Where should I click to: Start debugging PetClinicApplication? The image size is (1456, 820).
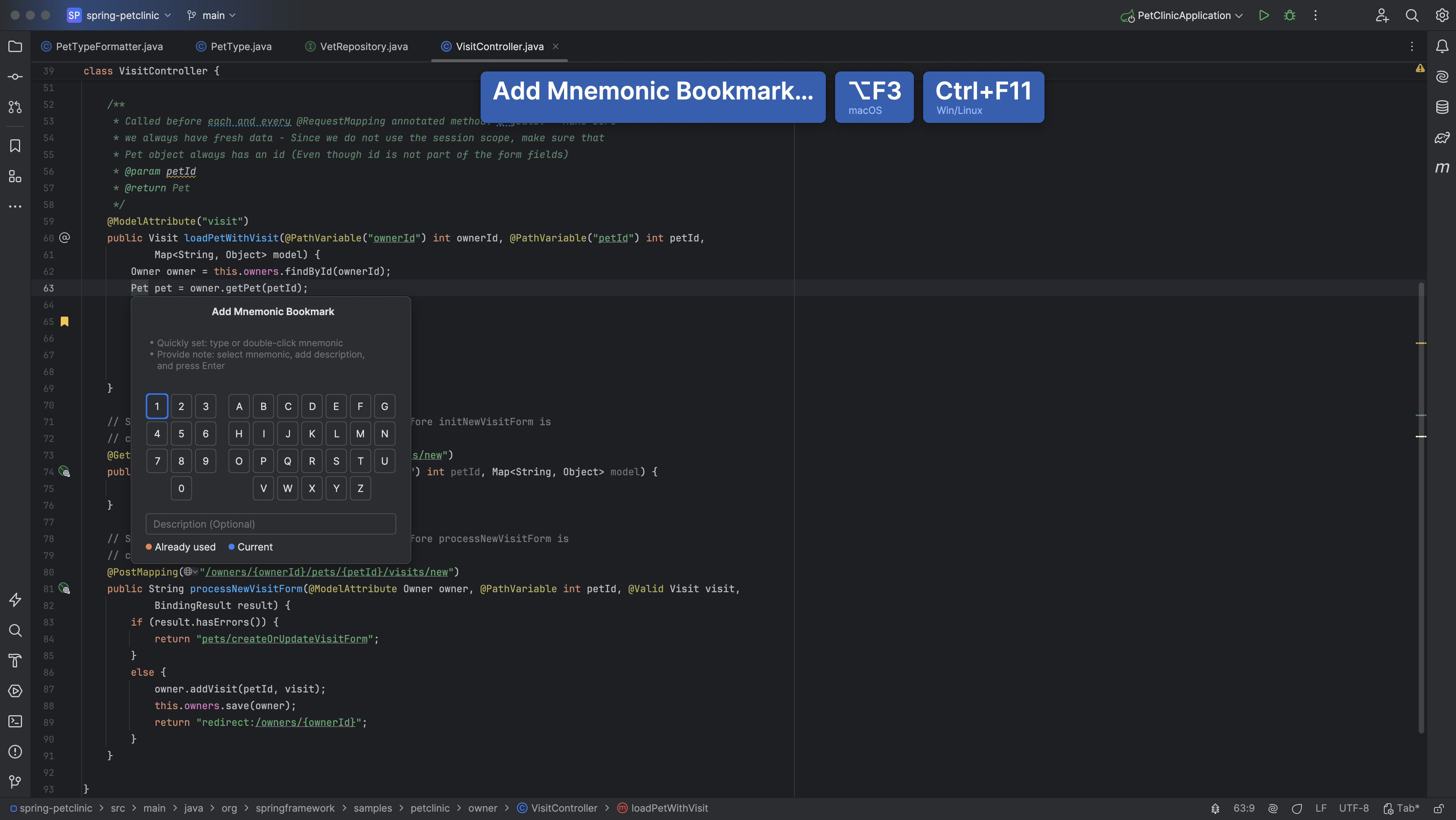[x=1291, y=15]
